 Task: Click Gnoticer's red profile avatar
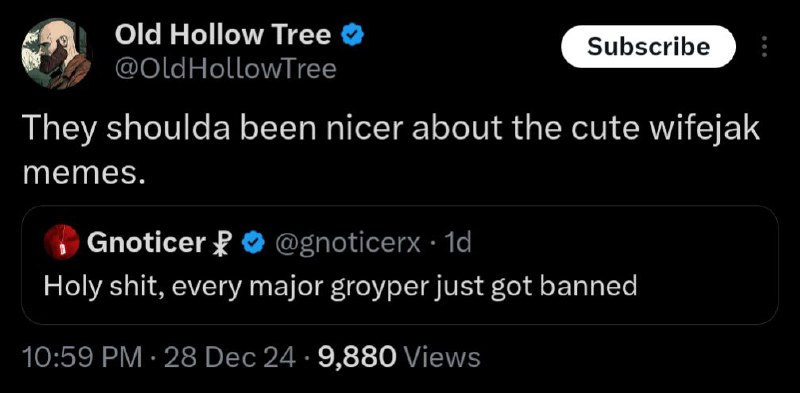click(62, 242)
